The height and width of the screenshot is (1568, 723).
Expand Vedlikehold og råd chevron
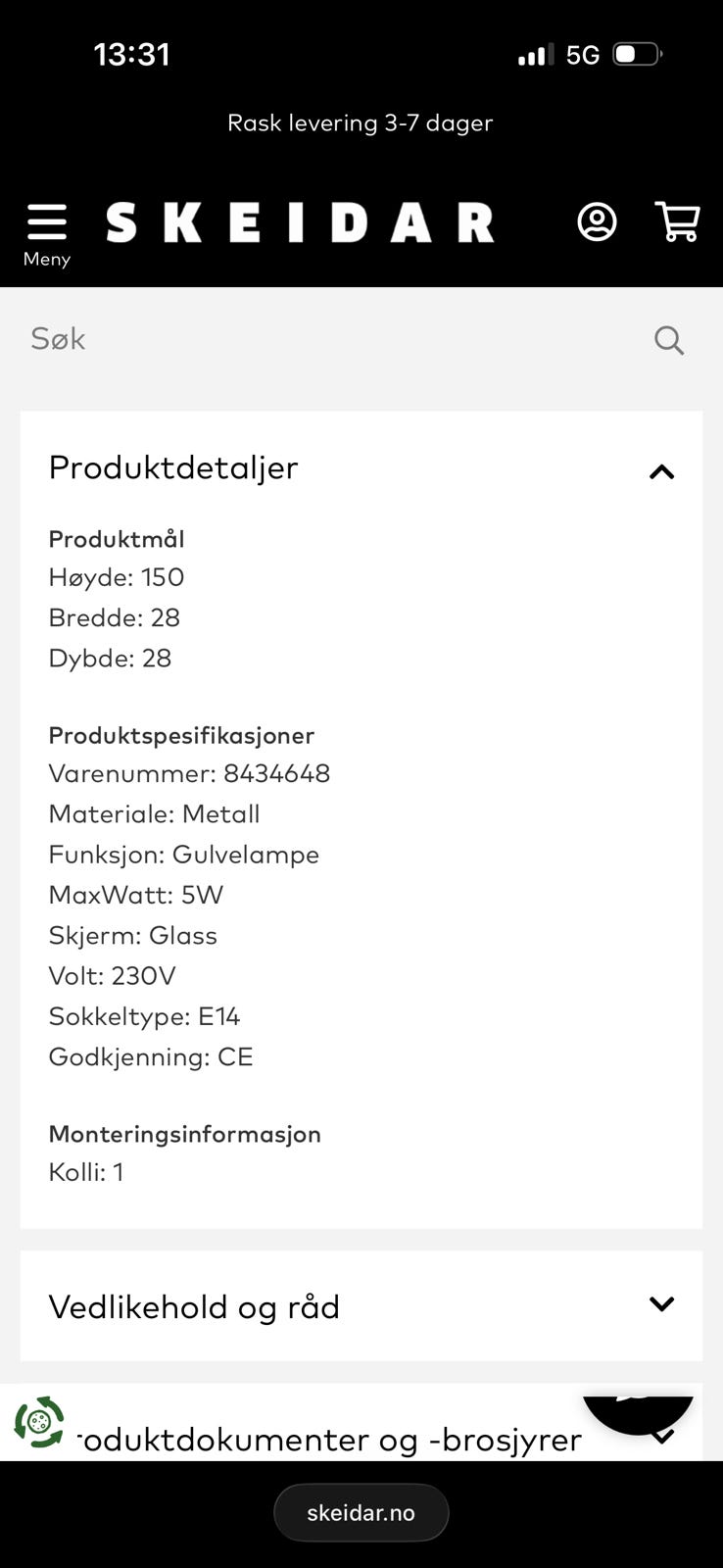662,1304
